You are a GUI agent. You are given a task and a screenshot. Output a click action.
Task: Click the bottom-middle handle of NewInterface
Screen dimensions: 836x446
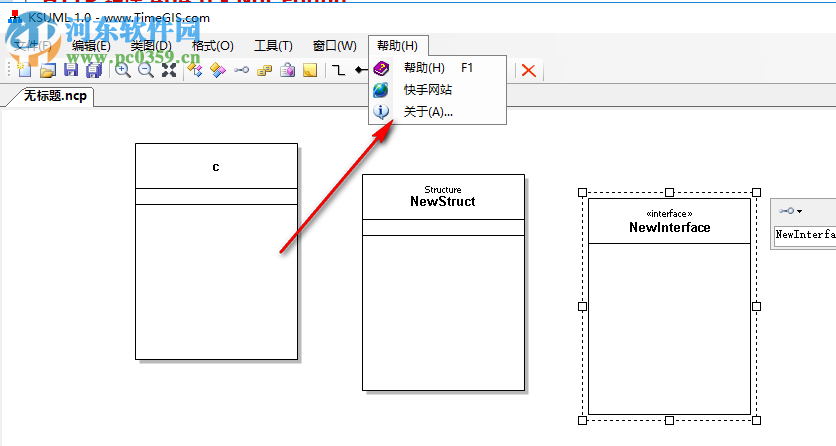click(x=670, y=420)
